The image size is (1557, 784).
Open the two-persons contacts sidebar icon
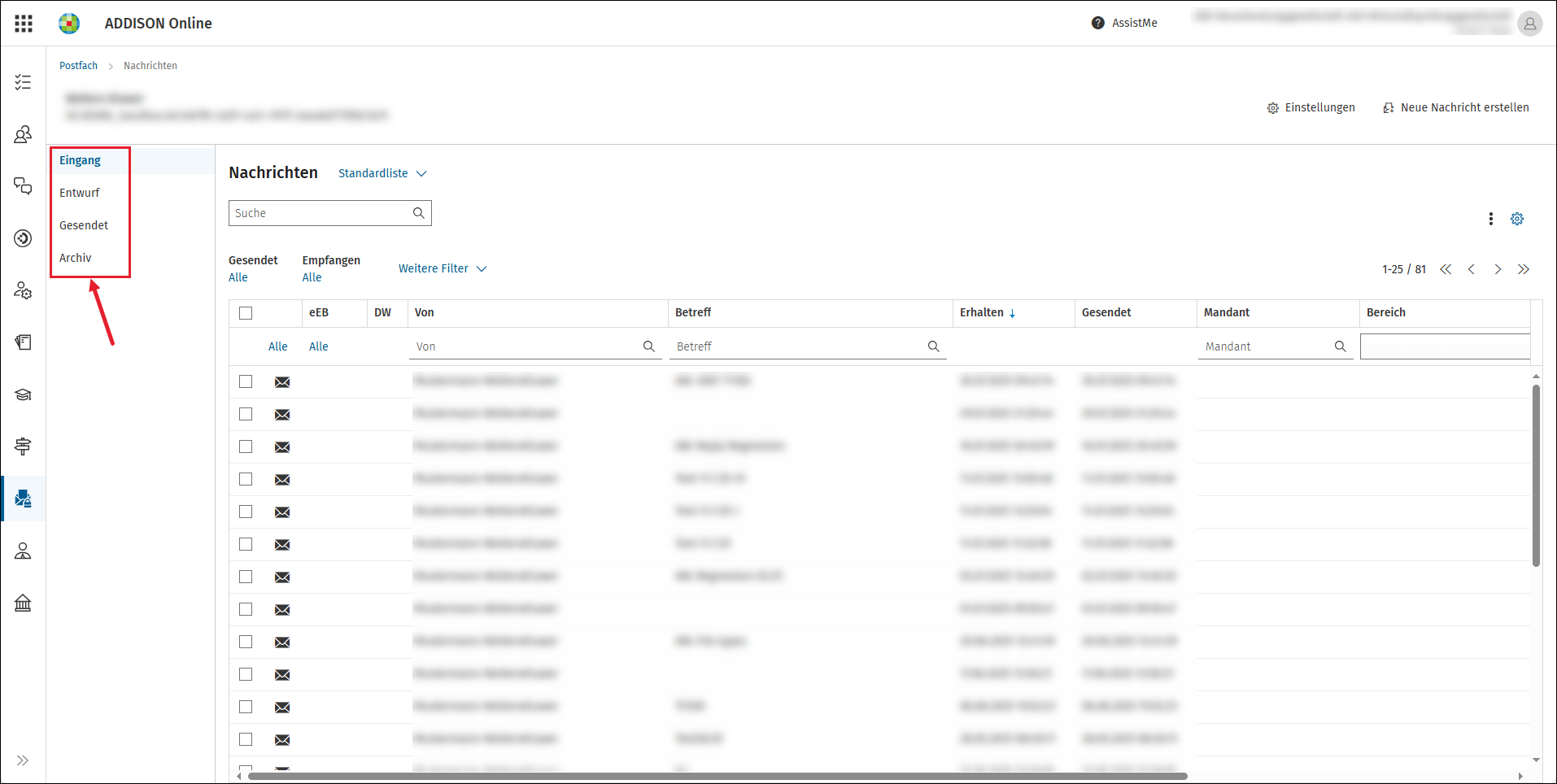click(23, 134)
